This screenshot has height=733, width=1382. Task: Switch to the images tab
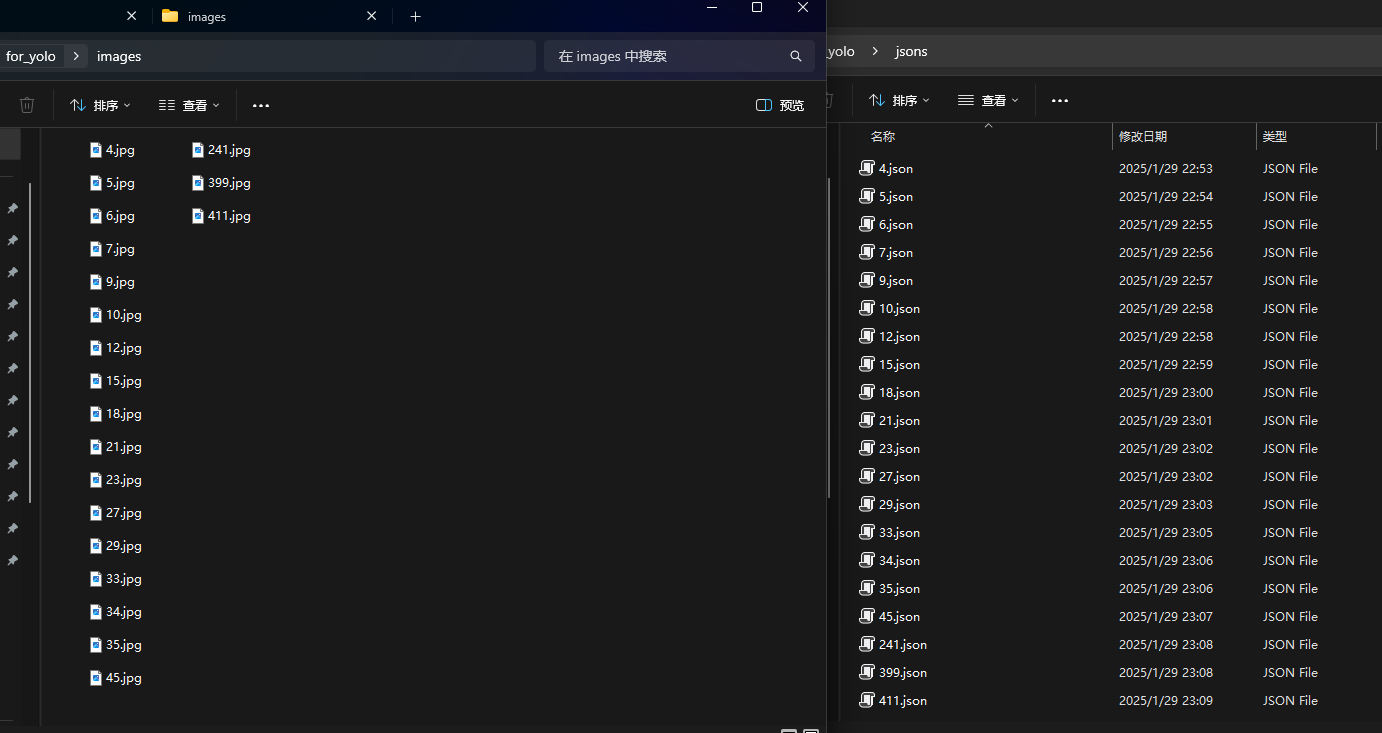(269, 16)
